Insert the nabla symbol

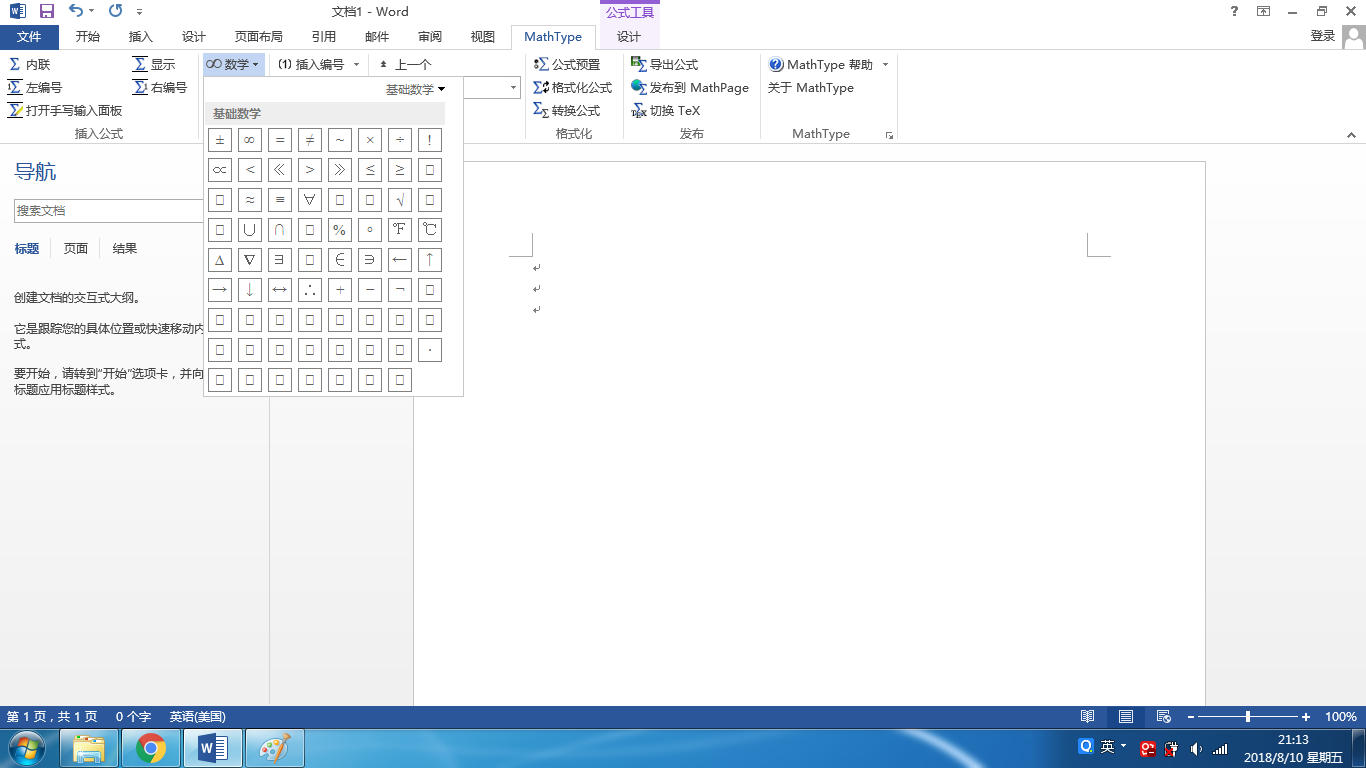click(x=250, y=260)
